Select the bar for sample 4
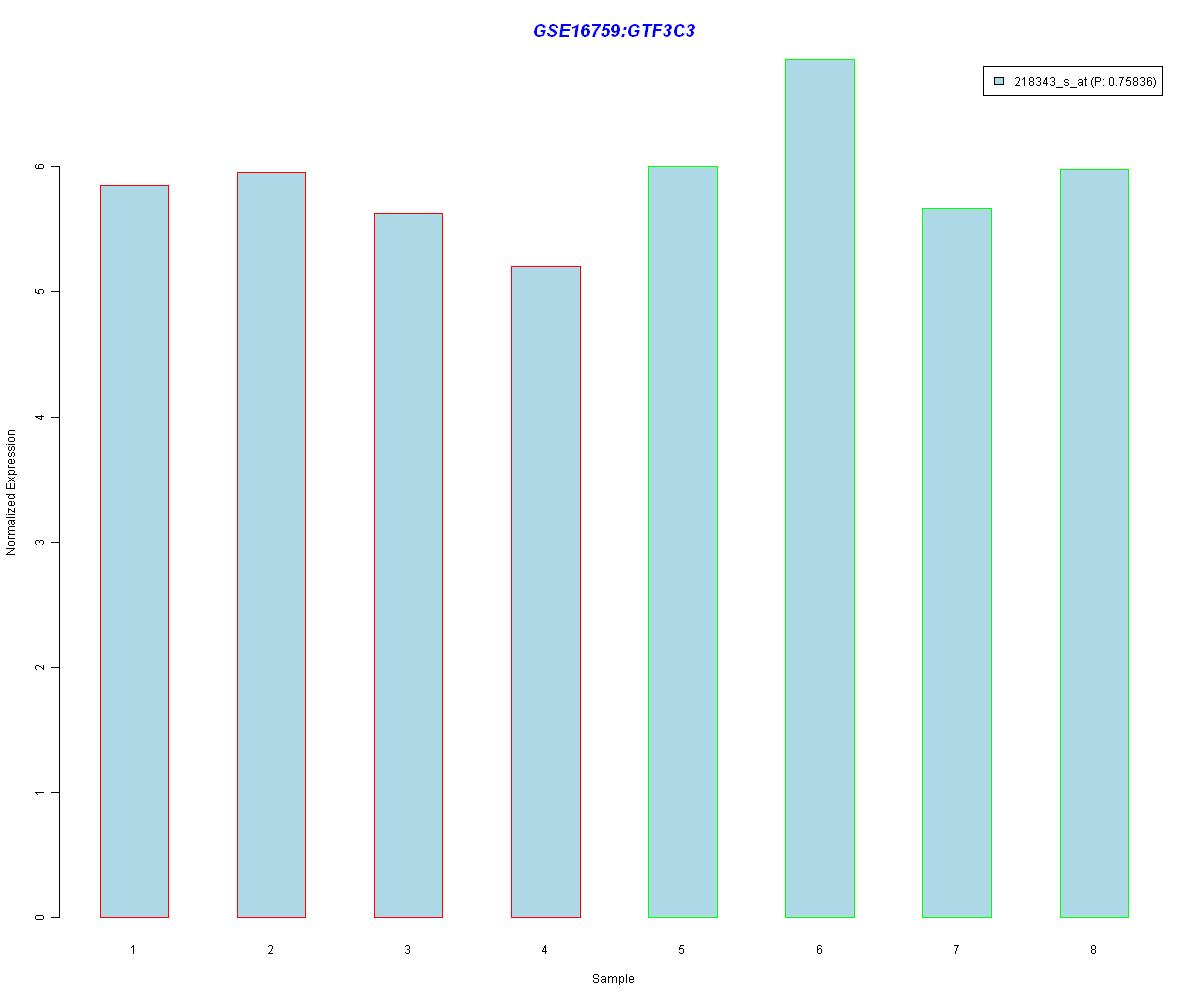The image size is (1200, 1000). coord(546,592)
